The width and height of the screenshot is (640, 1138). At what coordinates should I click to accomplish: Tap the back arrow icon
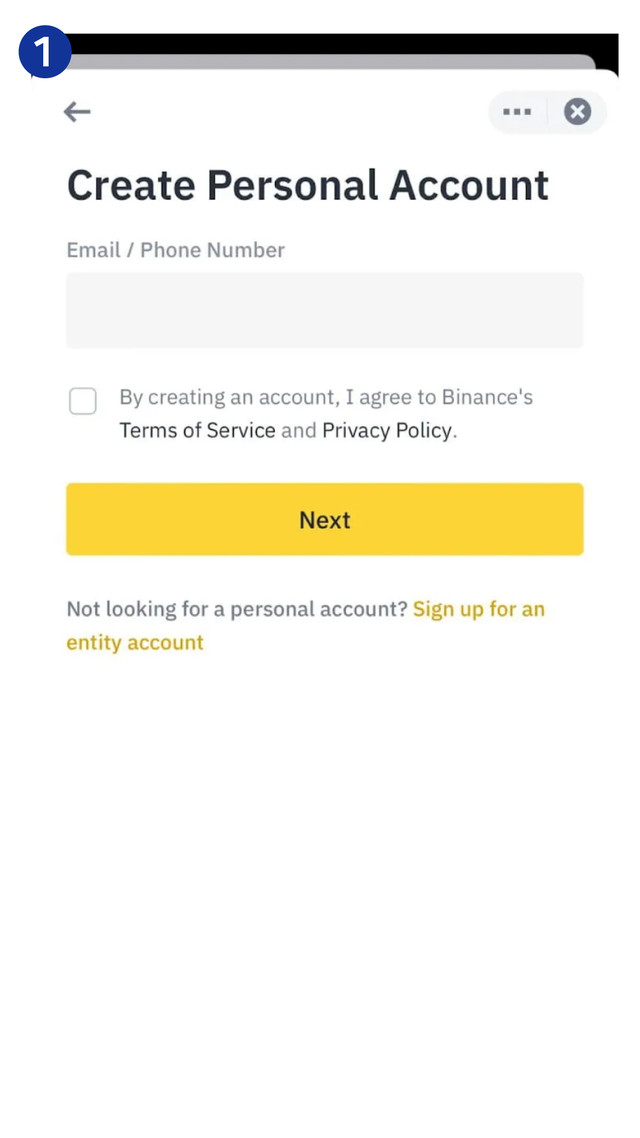point(77,112)
